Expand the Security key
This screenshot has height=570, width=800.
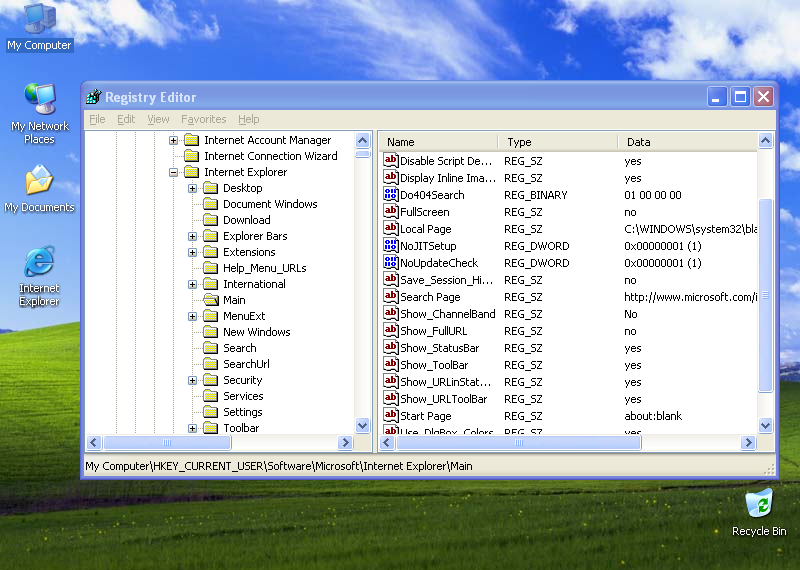click(x=192, y=380)
